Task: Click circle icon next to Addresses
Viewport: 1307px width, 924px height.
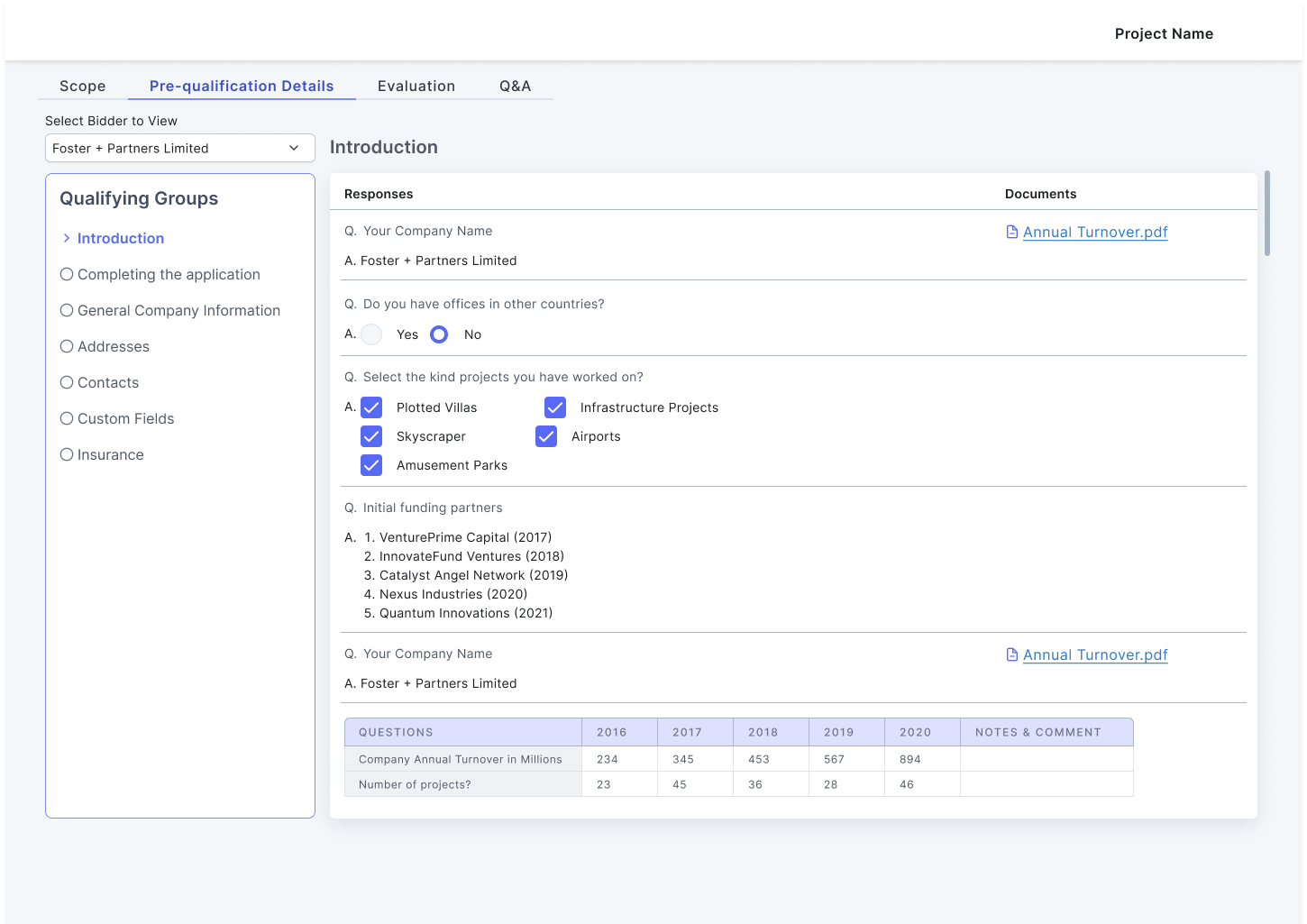Action: tap(67, 346)
